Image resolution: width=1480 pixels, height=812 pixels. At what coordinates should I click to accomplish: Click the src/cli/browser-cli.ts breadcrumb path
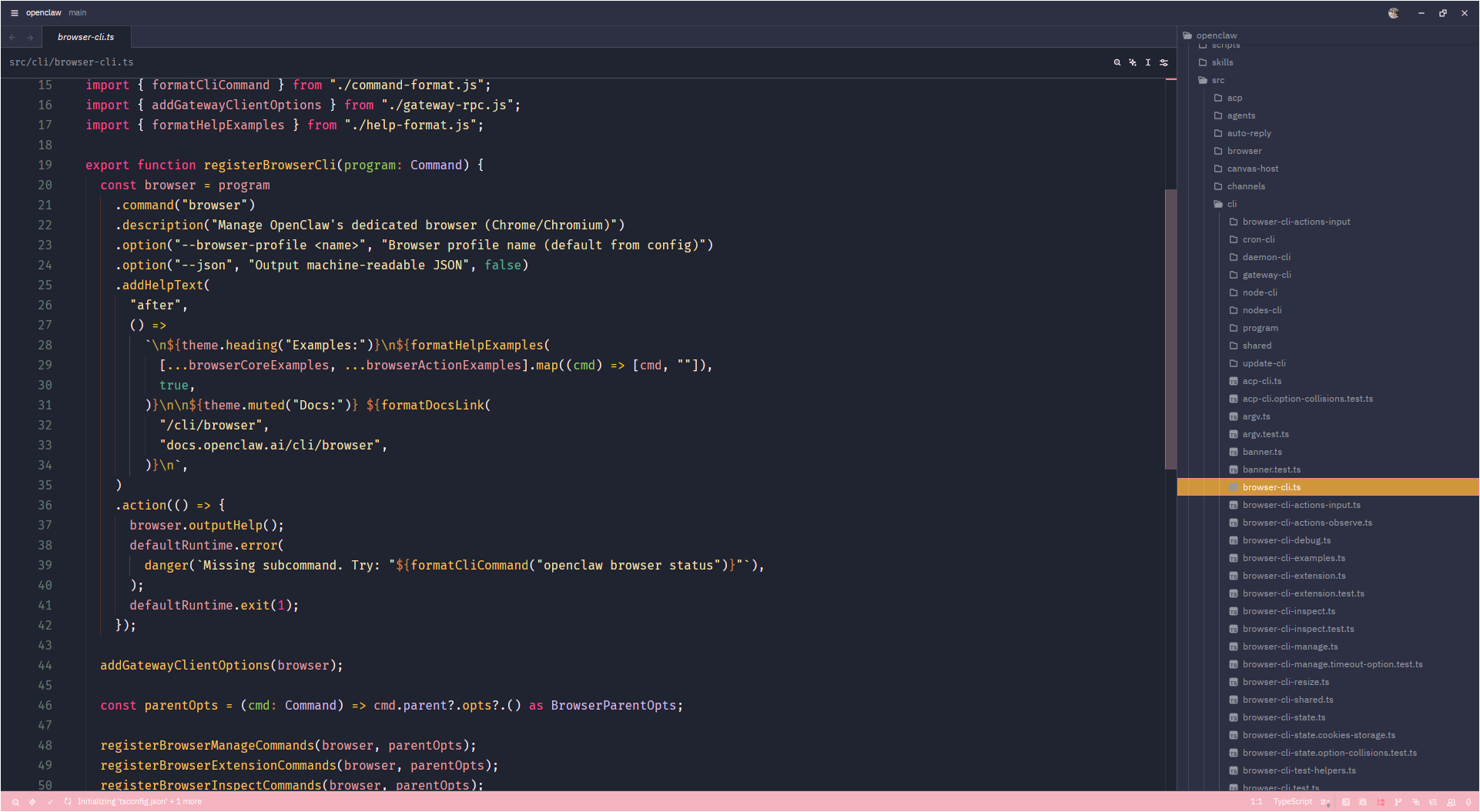[x=72, y=62]
